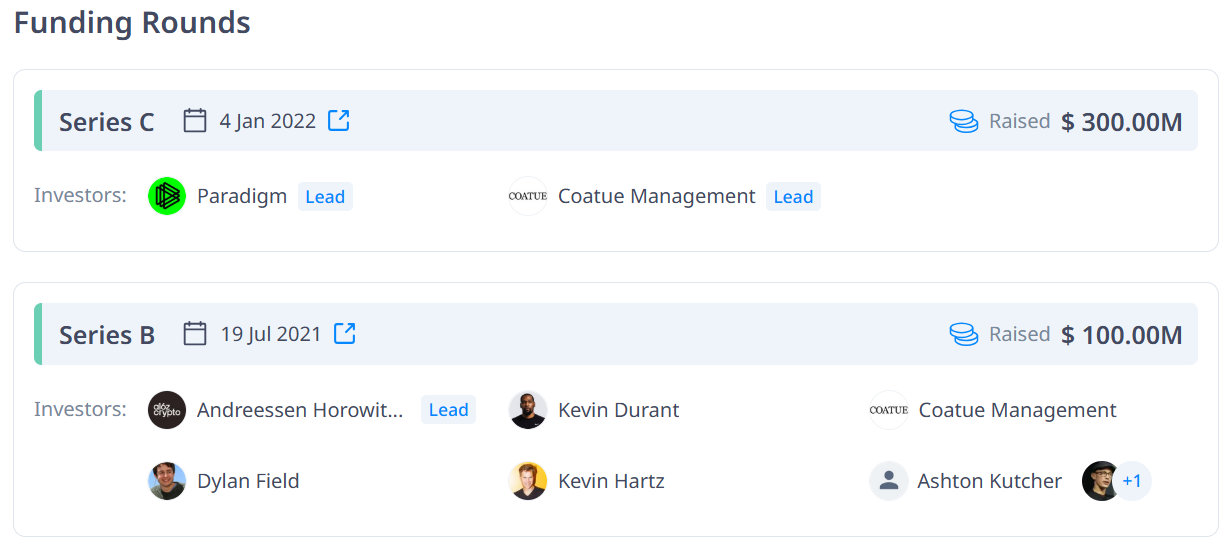This screenshot has height=544, width=1230.
Task: Click the Lead tag next to Paradigm
Action: click(x=325, y=197)
